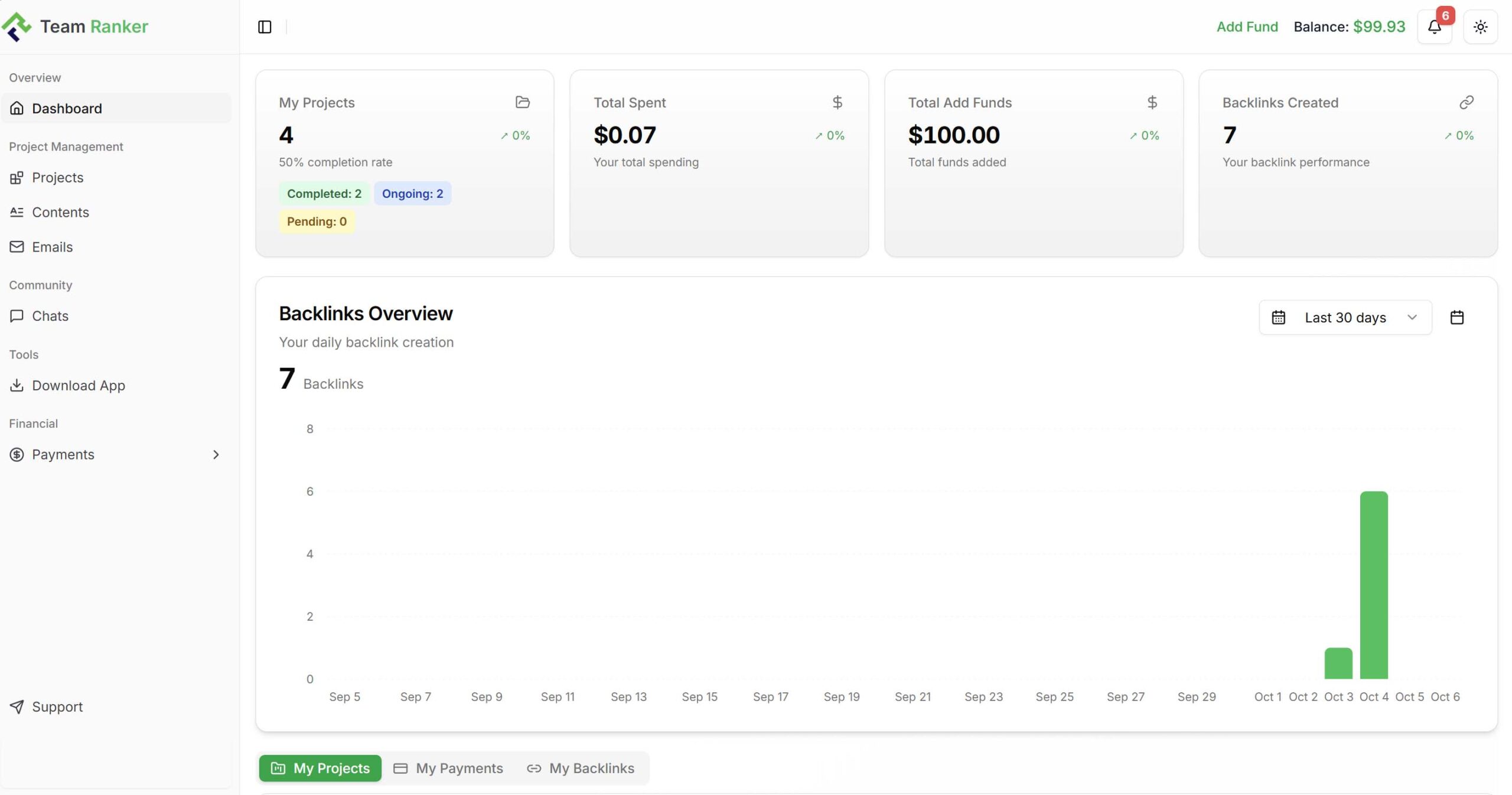Open Chats in Community section
1512x795 pixels.
coord(50,317)
